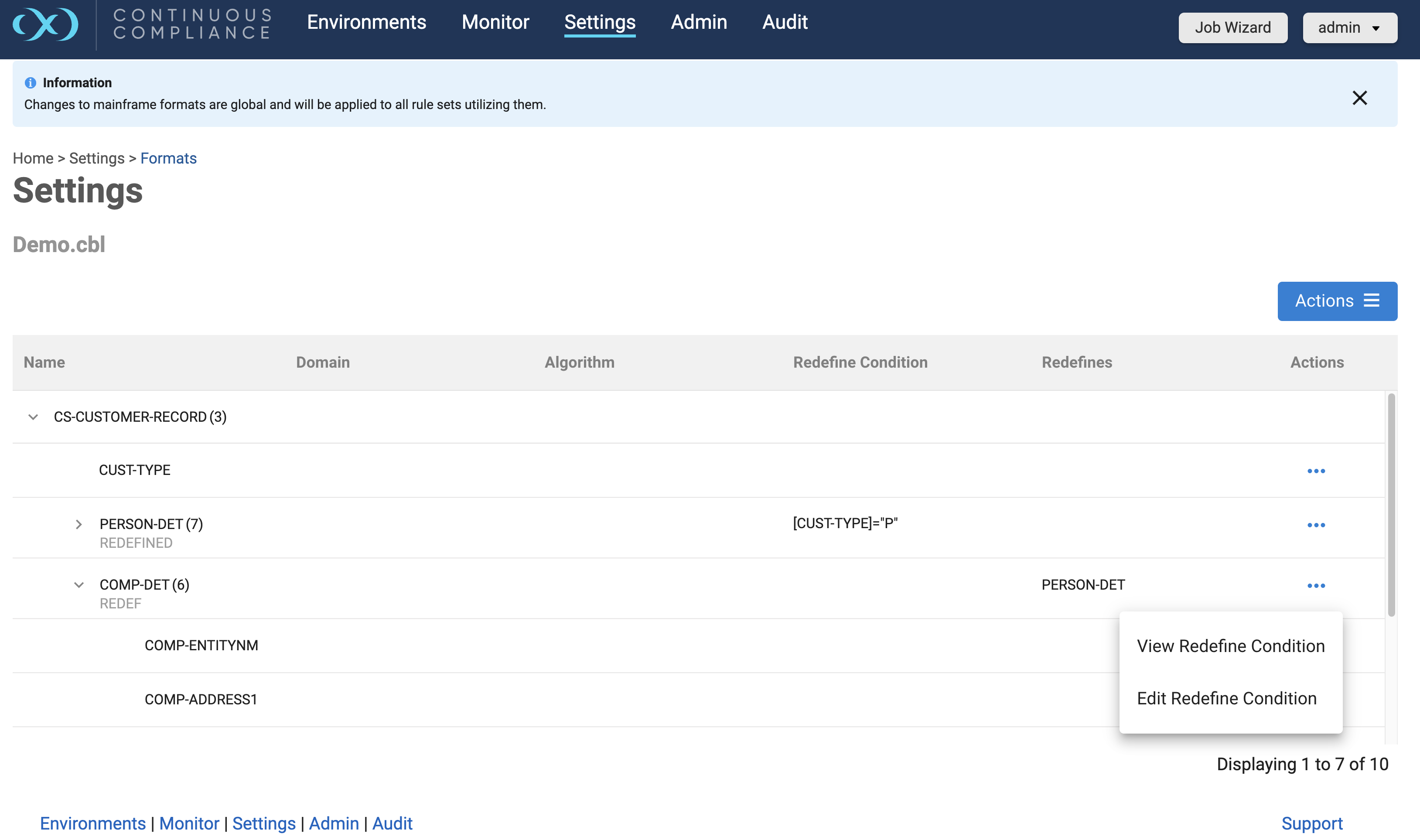This screenshot has height=840, width=1420.
Task: Open the admin user dropdown
Action: point(1349,28)
